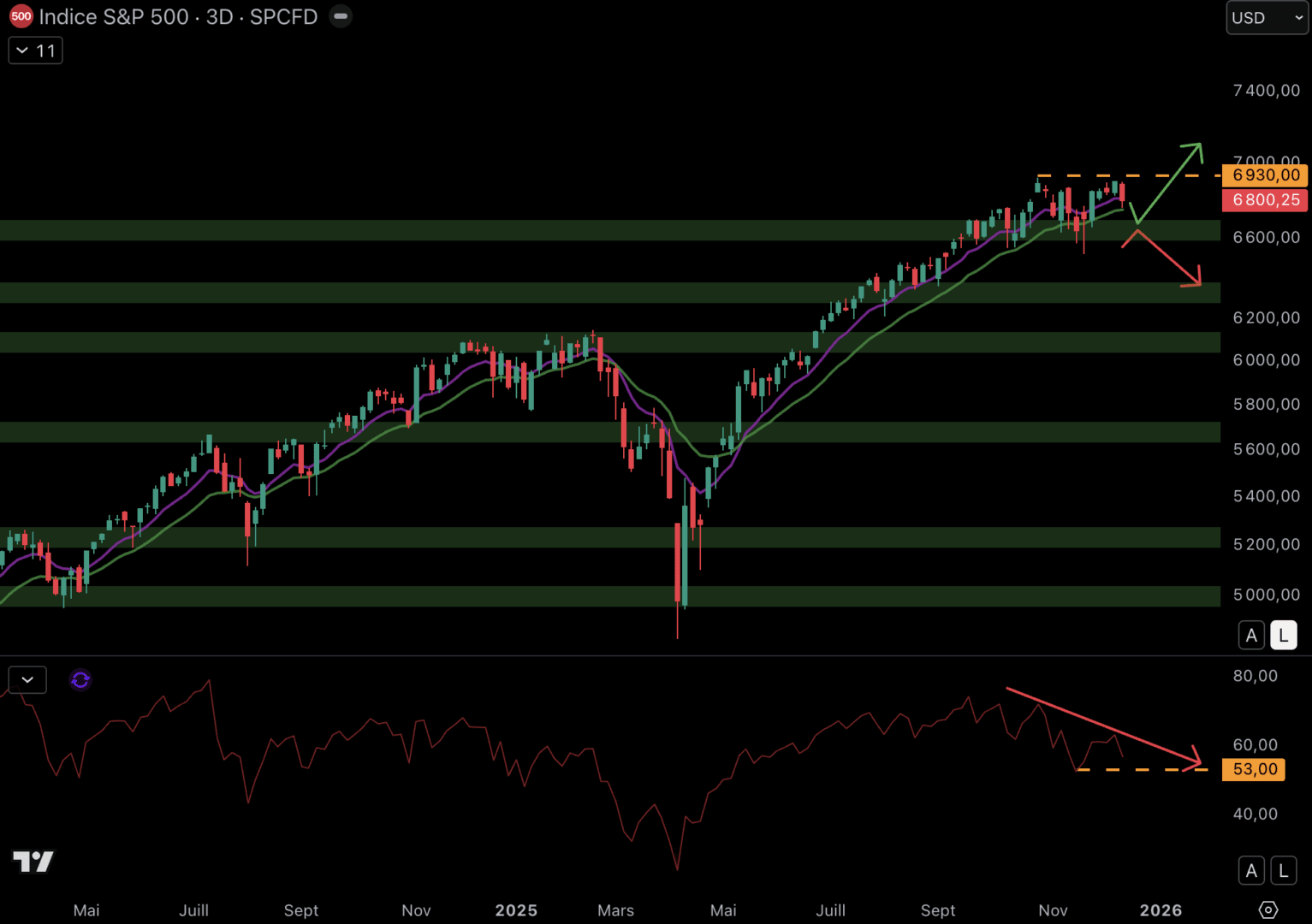Click the 6 600,00 price axis value
Image resolution: width=1312 pixels, height=924 pixels.
click(x=1266, y=237)
